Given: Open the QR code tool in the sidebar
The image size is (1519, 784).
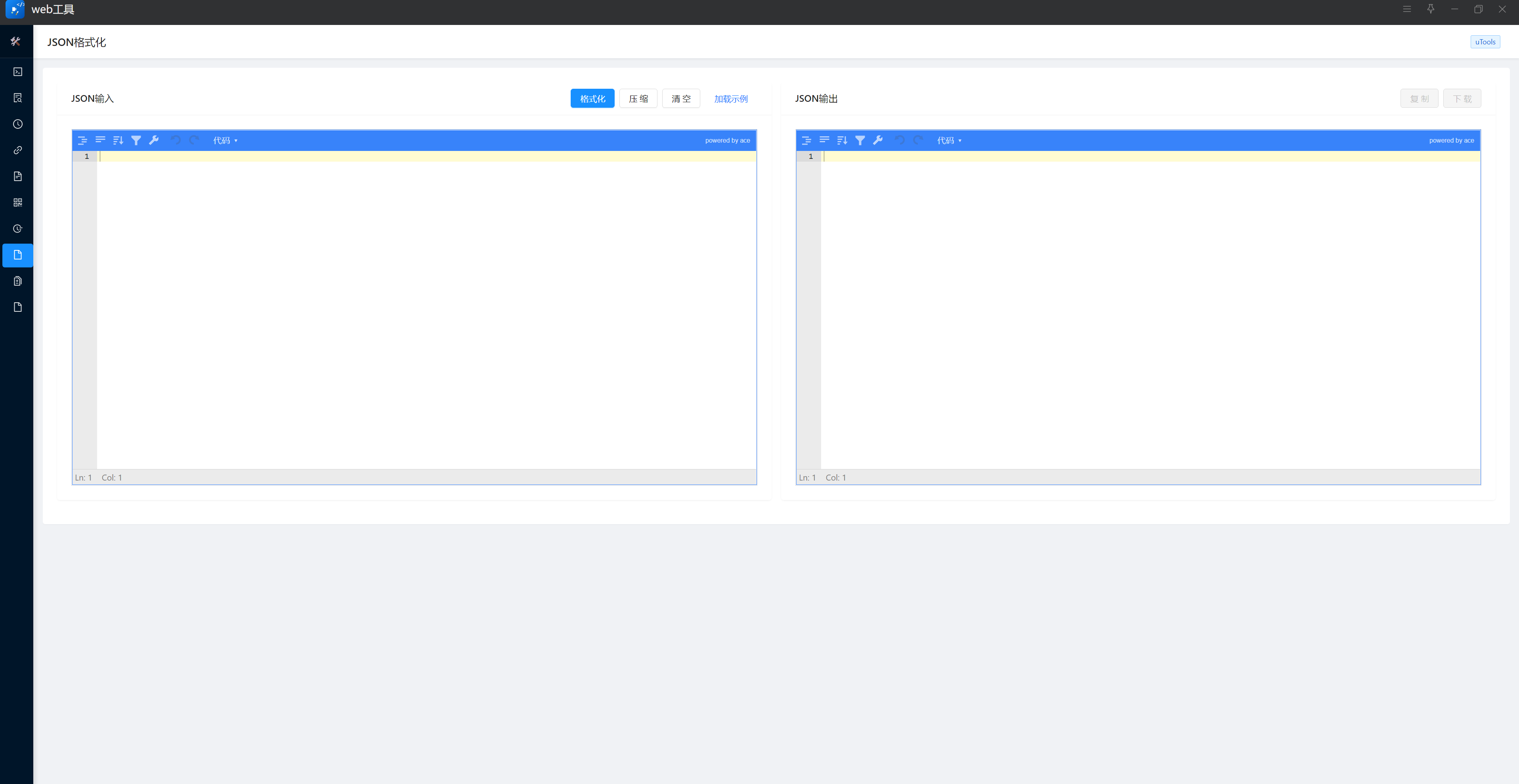Looking at the screenshot, I should pos(18,202).
